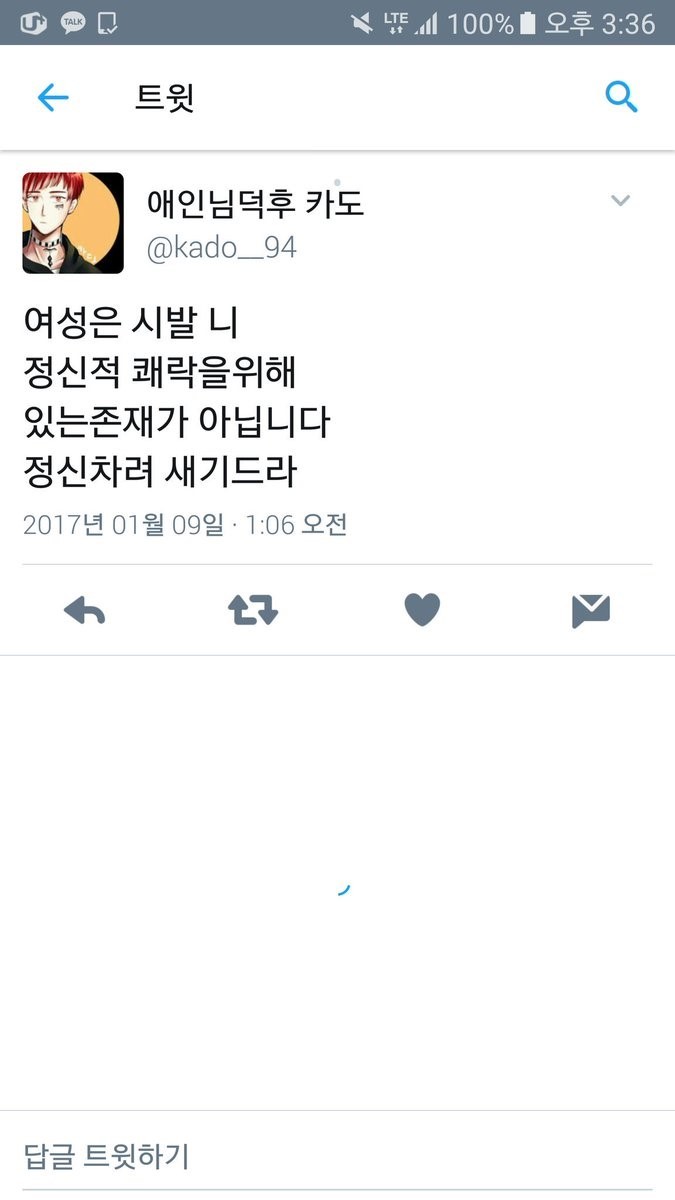Tap the U+ carrier status icon

[34, 22]
